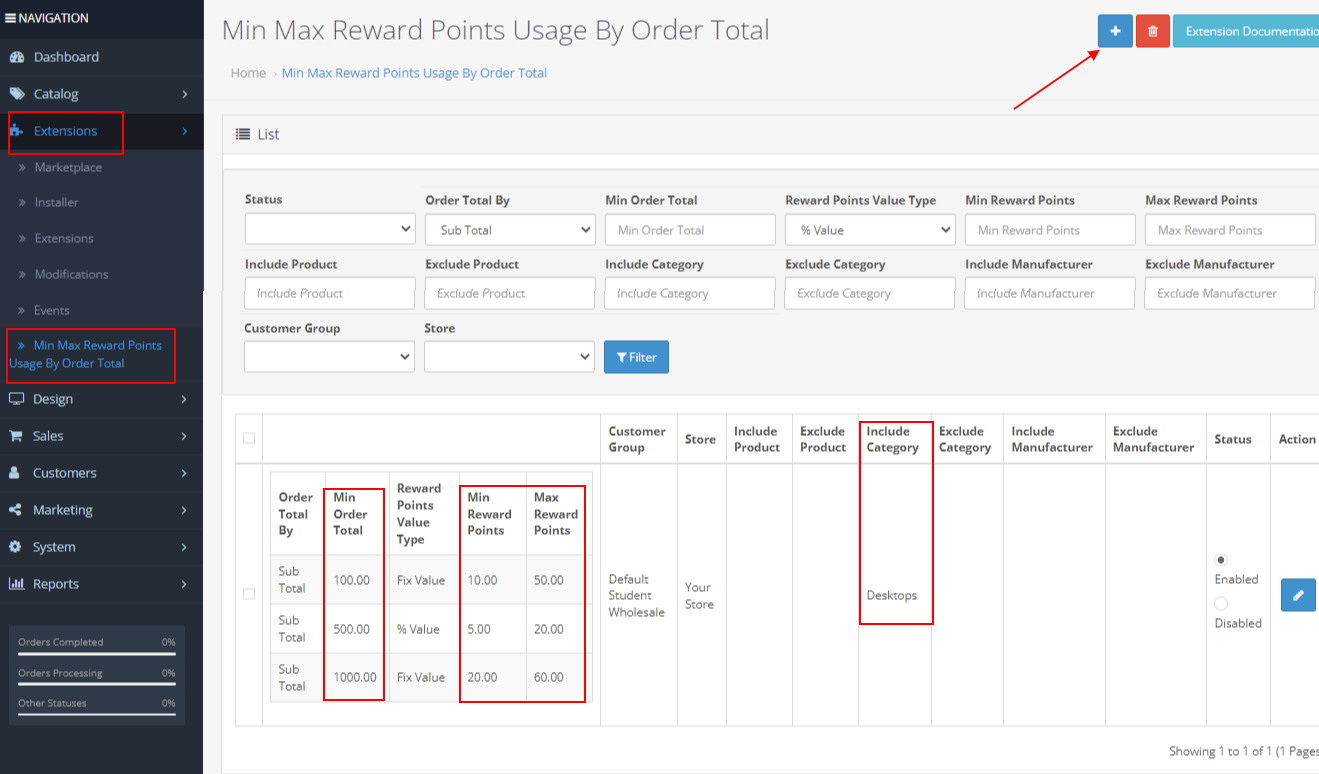Open the Status filter dropdown

coord(329,229)
